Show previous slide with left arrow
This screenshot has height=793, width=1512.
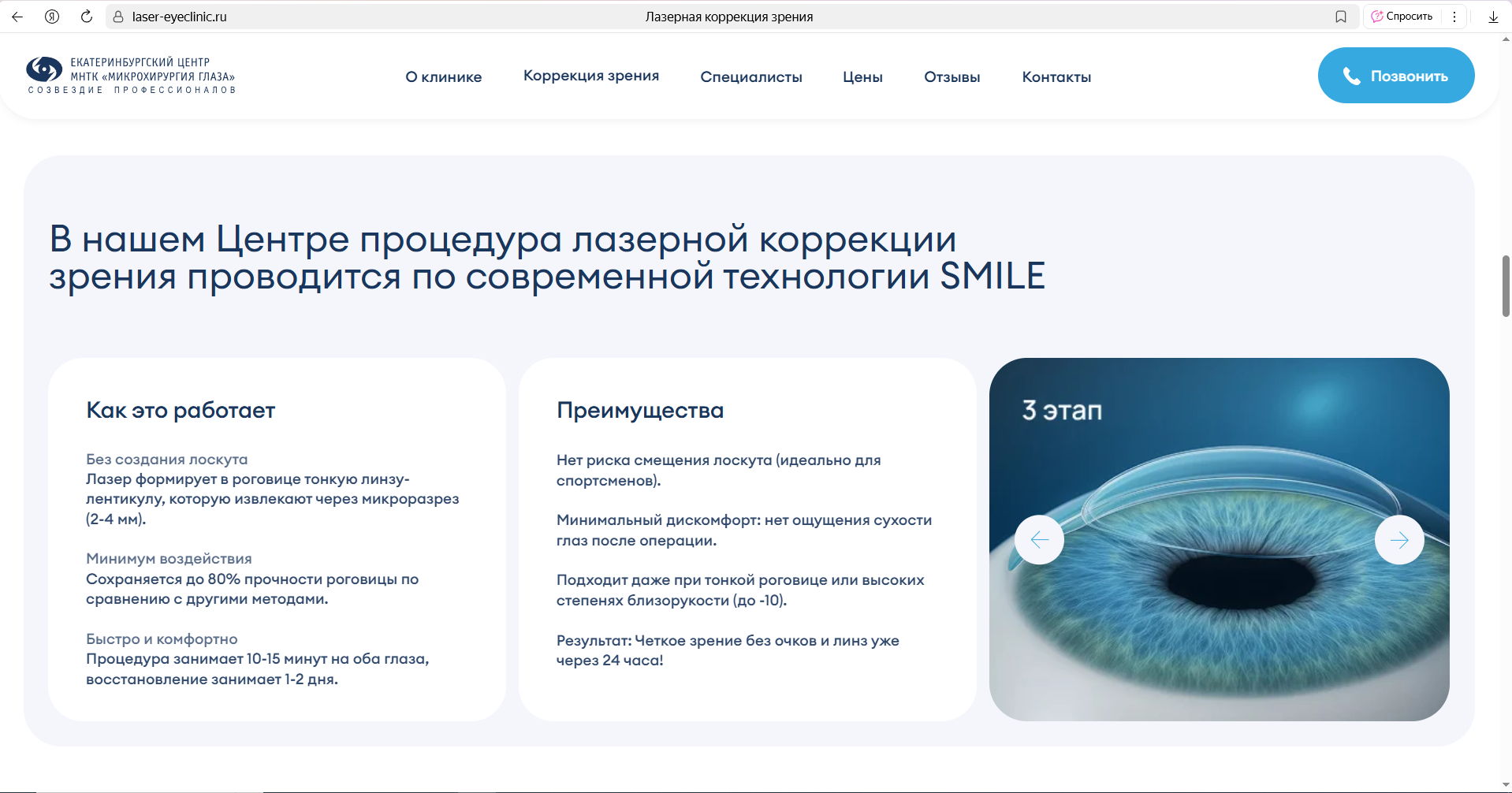pos(1039,540)
